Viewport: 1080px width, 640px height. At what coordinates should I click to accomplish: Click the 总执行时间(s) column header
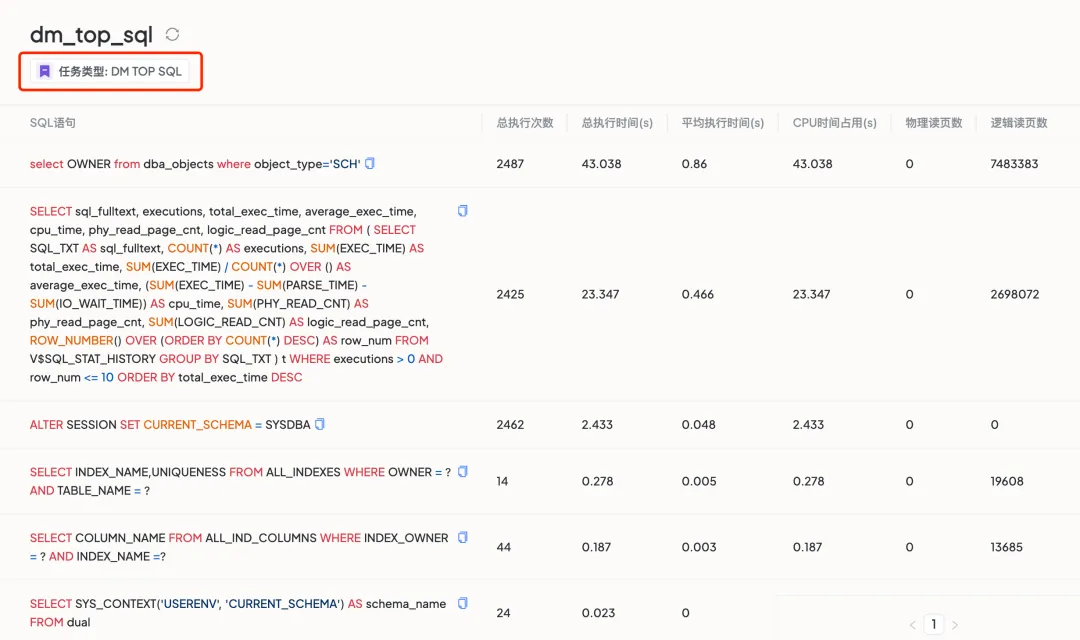(x=617, y=123)
